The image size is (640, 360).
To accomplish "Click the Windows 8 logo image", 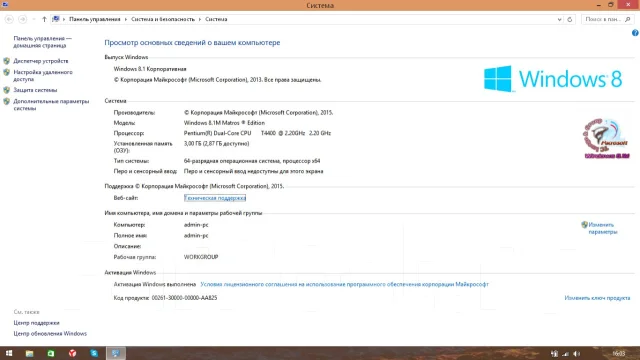I will [553, 78].
